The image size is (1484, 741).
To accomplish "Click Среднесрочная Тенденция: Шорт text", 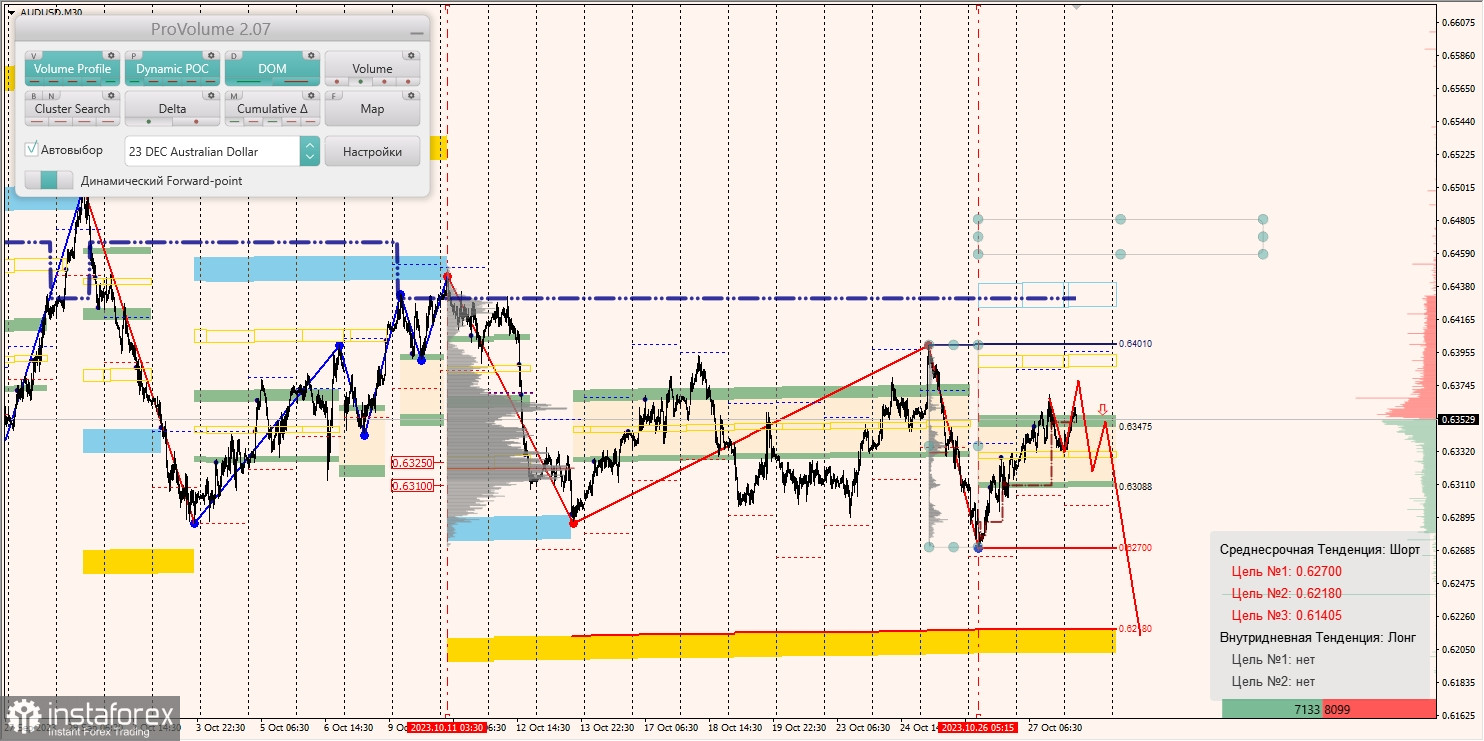I will tap(1319, 550).
